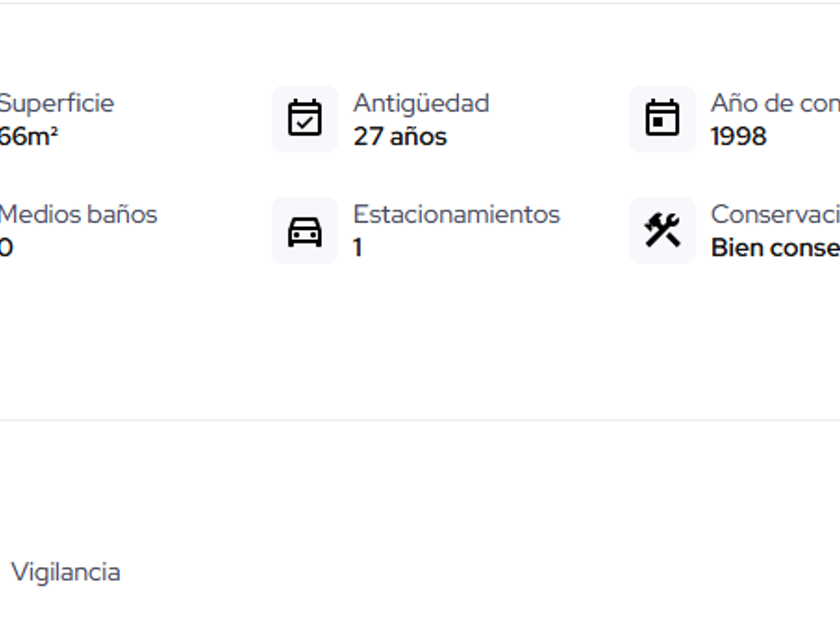Select the Antigüedad label text

click(421, 103)
